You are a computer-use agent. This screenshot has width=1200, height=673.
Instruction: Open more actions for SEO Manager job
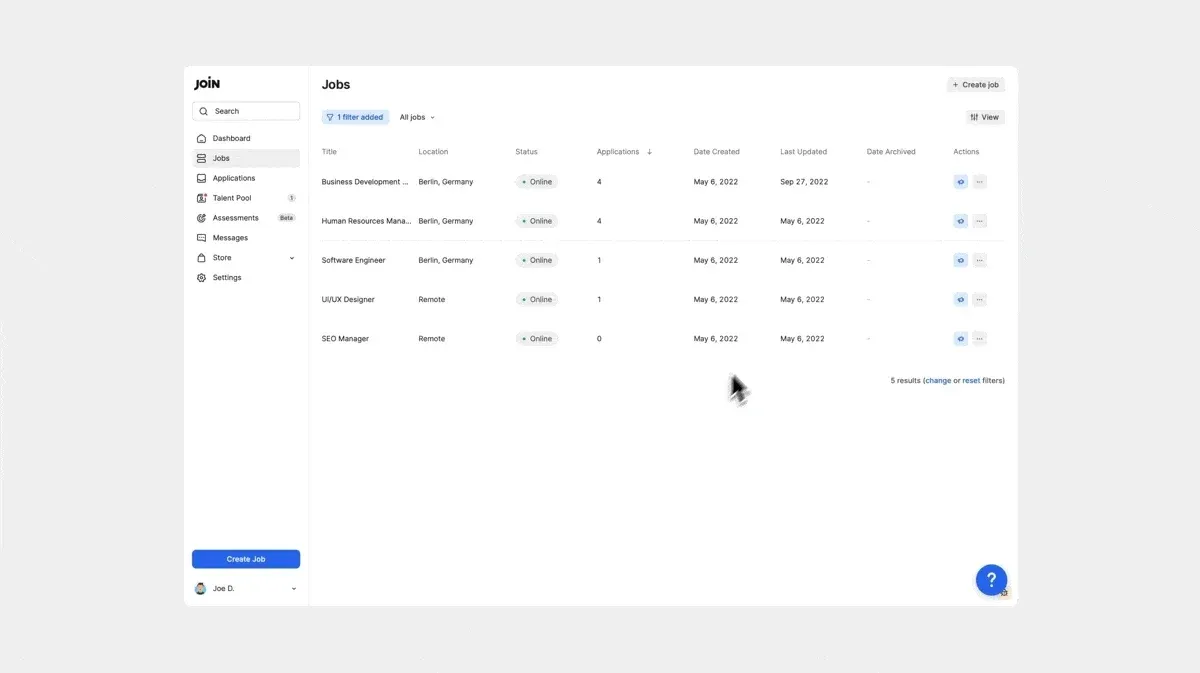pos(980,339)
